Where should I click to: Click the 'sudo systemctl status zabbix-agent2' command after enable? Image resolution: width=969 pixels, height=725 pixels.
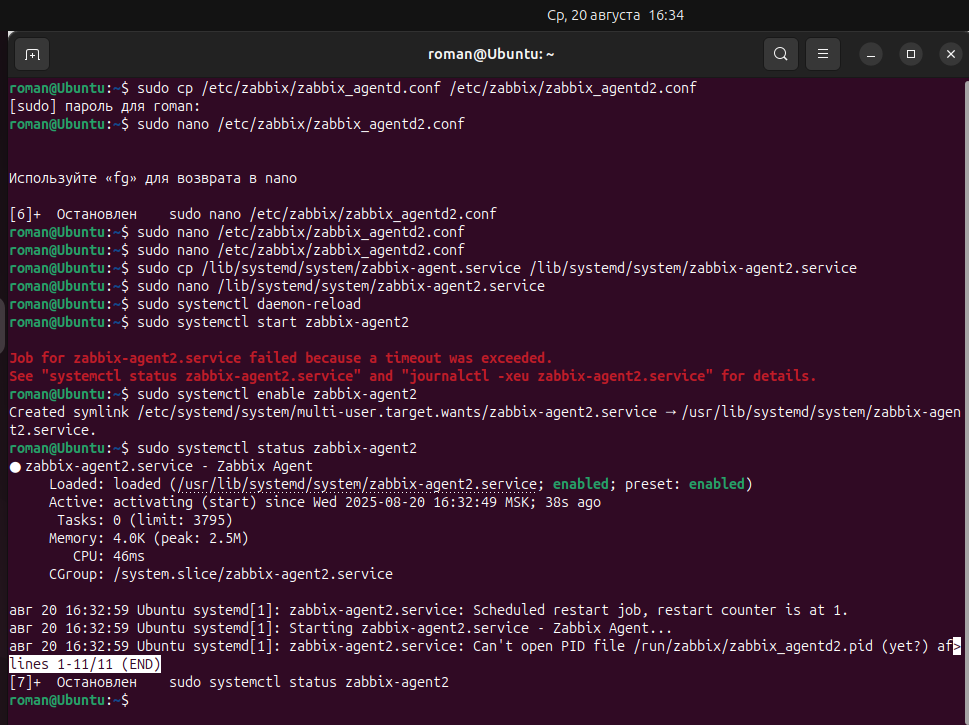pyautogui.click(x=277, y=447)
